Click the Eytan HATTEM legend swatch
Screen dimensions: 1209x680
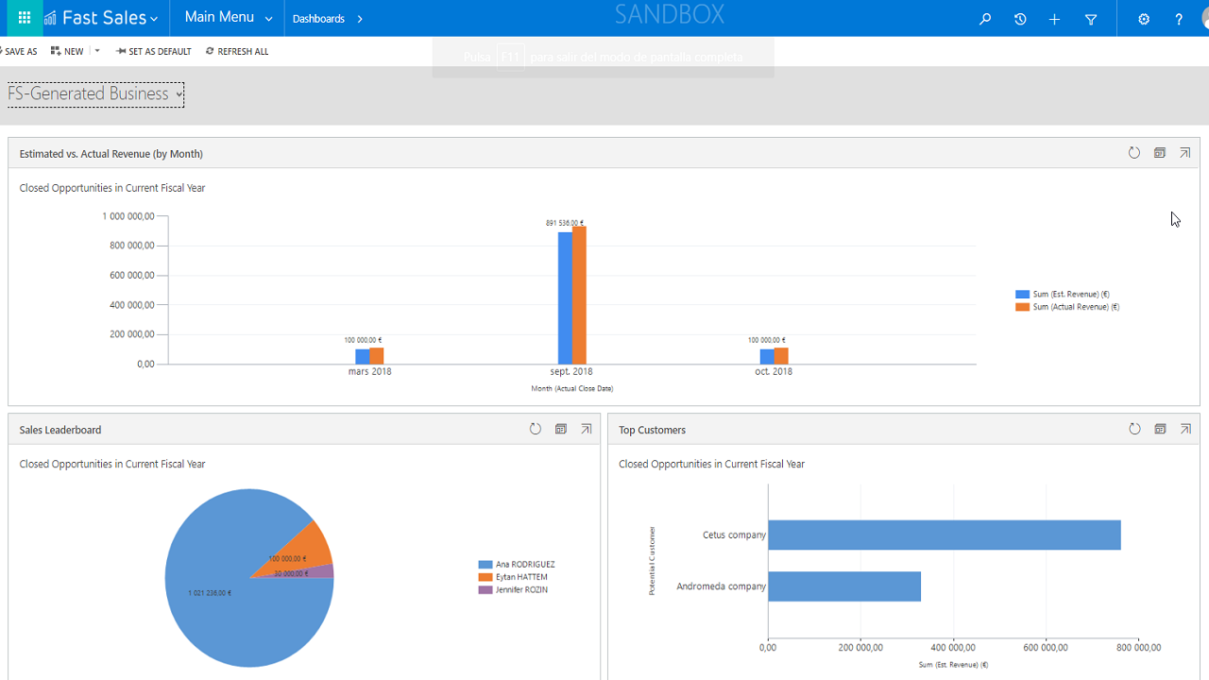pyautogui.click(x=485, y=577)
